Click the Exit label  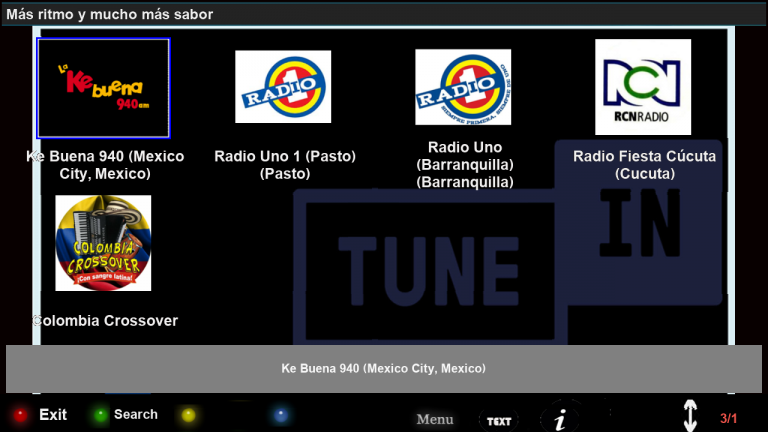(x=53, y=415)
